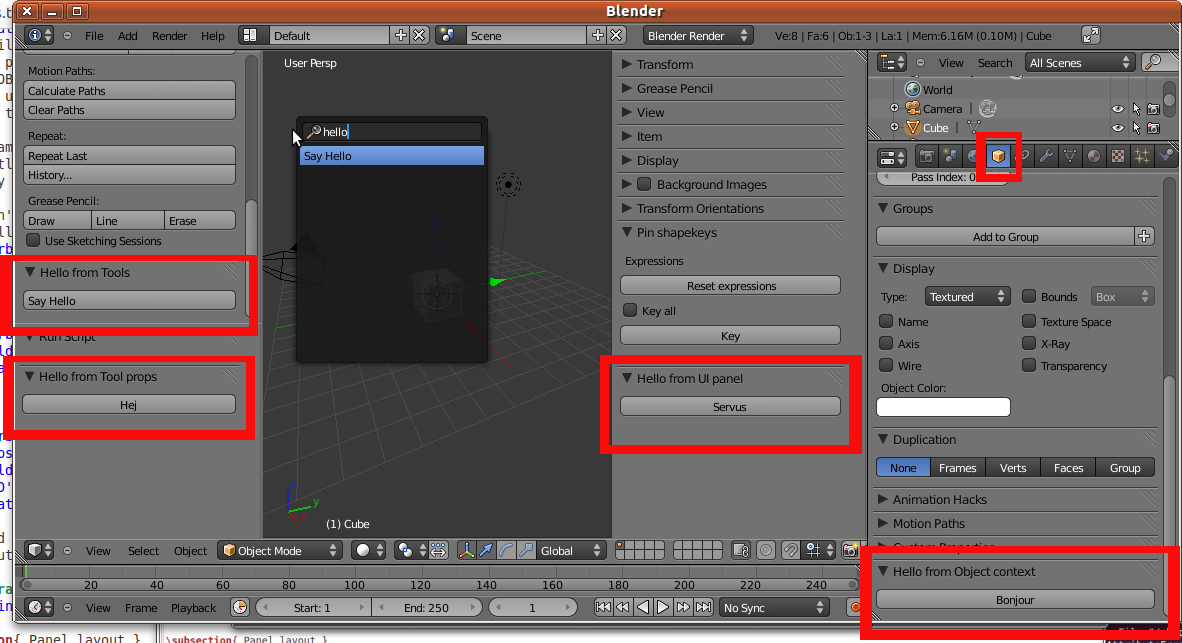Toggle Background Images checkbox
Screen dimensions: 1182x643
pyautogui.click(x=644, y=184)
